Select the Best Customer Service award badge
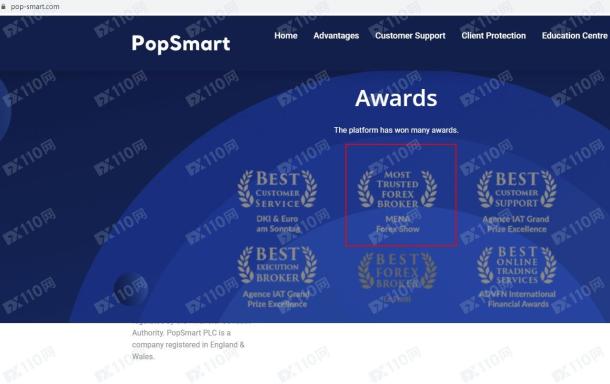 [277, 189]
